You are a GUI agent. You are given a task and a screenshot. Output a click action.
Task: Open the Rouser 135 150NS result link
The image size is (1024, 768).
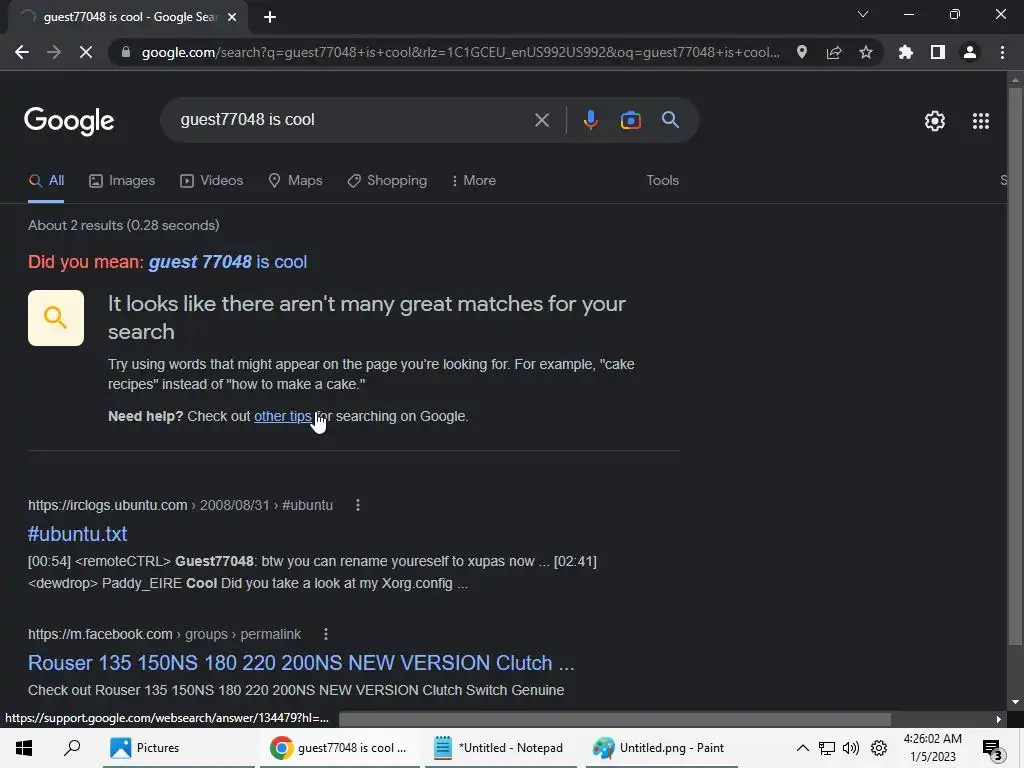point(301,663)
